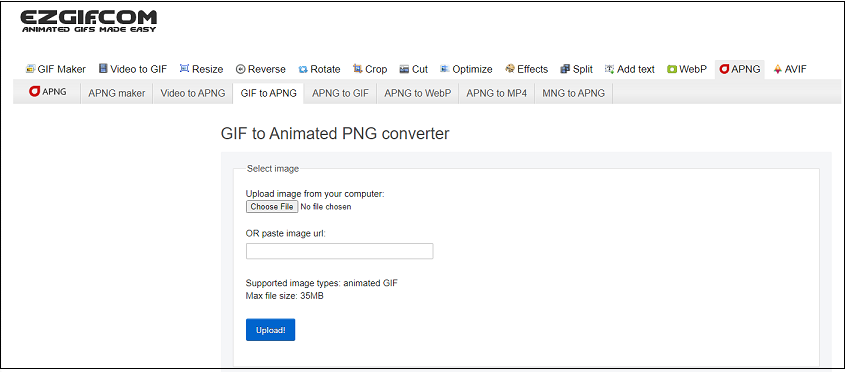848x372 pixels.
Task: Click the 'OR paste image url:' label
Action: coord(286,234)
